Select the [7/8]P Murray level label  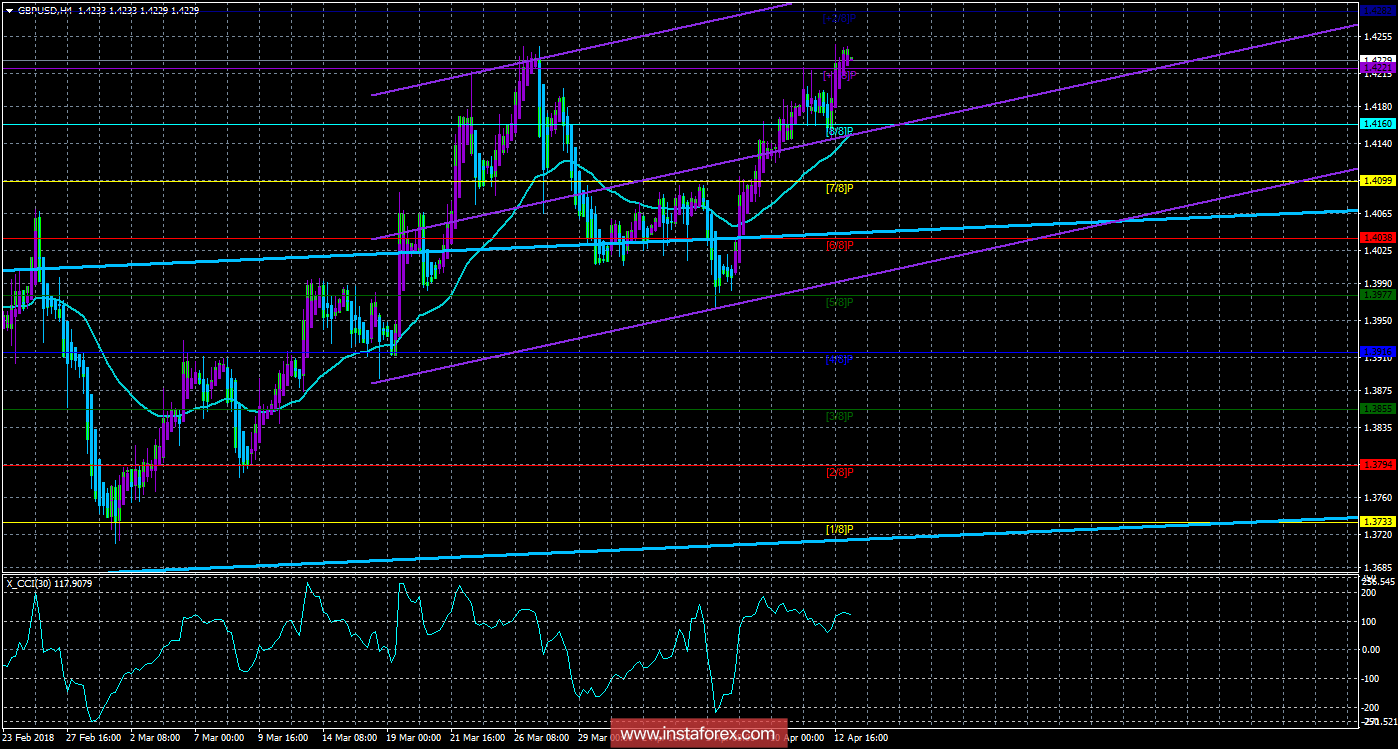[840, 188]
